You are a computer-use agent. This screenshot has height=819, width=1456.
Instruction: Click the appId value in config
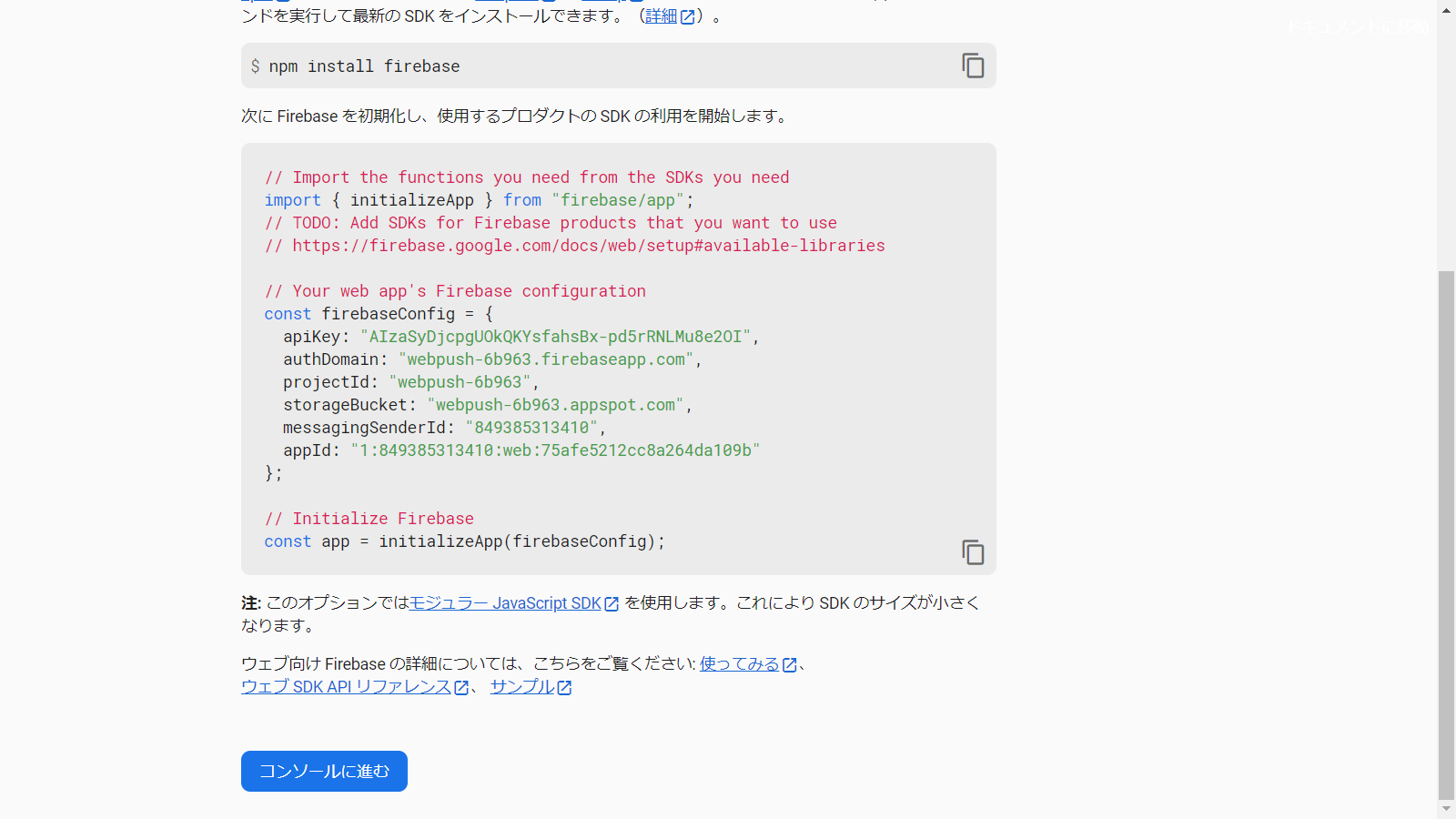click(555, 450)
